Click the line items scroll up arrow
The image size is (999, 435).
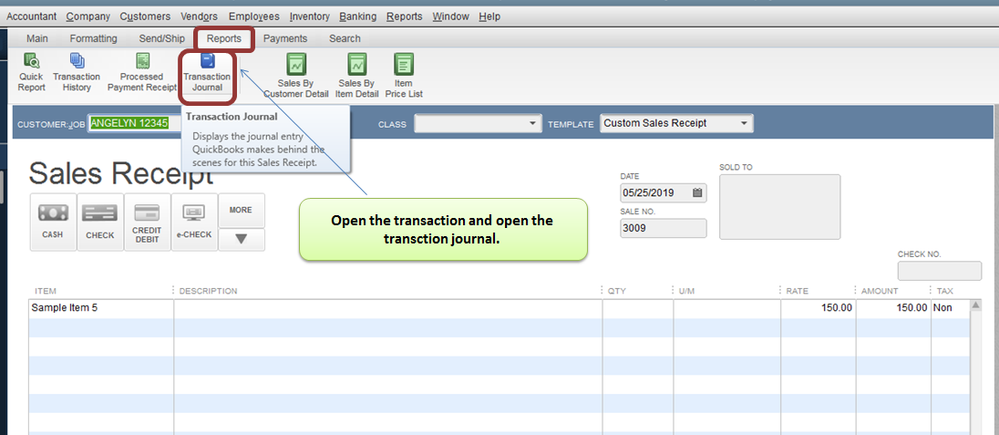point(975,306)
